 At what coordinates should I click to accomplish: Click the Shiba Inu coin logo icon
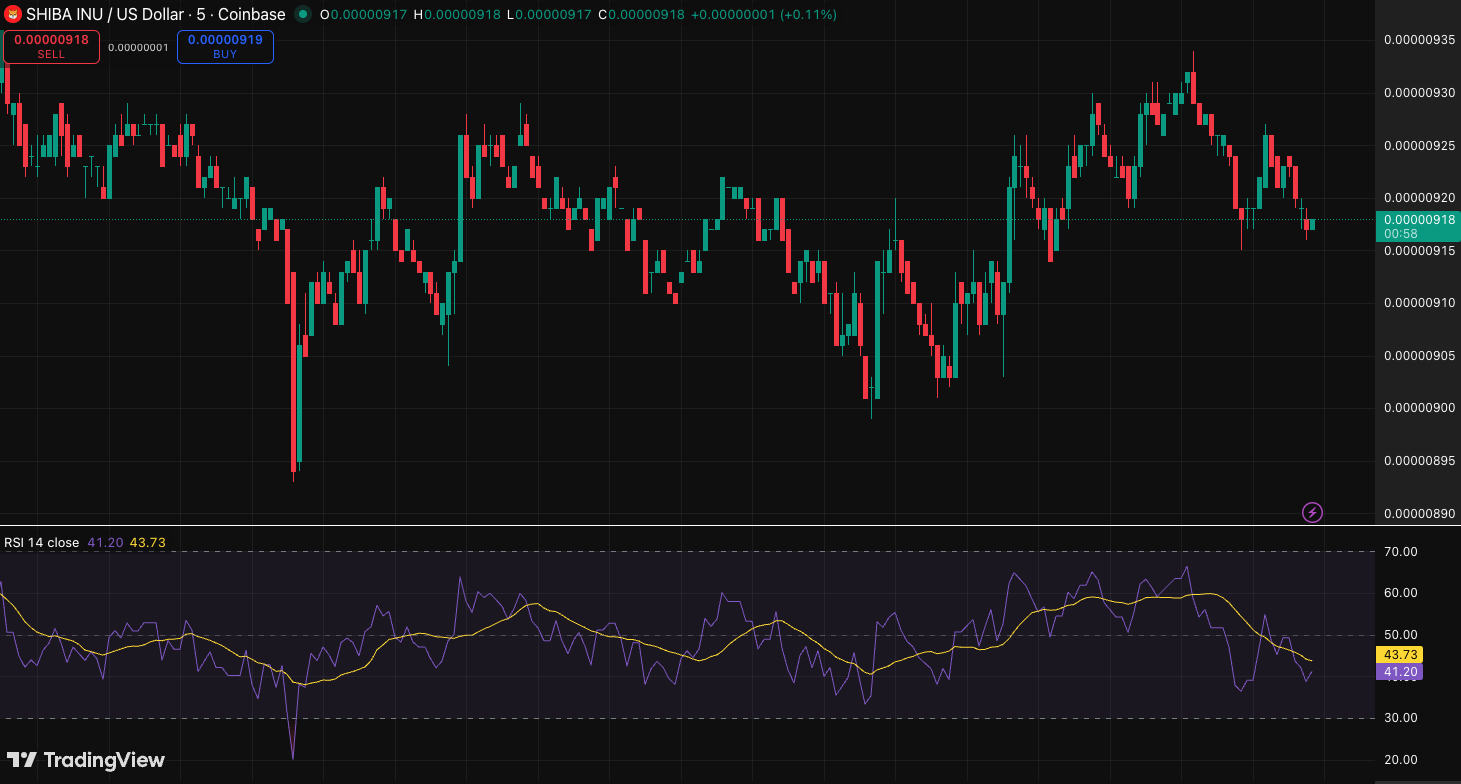point(14,15)
